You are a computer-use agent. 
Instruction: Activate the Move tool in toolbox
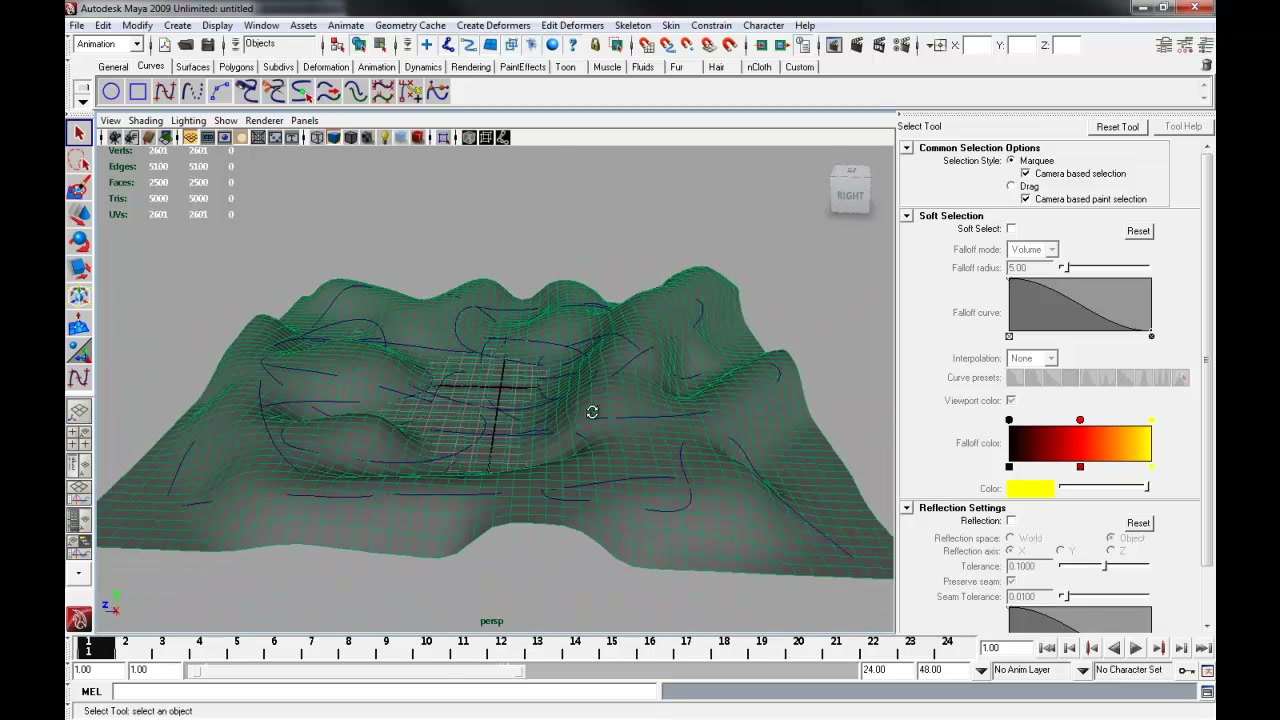pyautogui.click(x=79, y=214)
